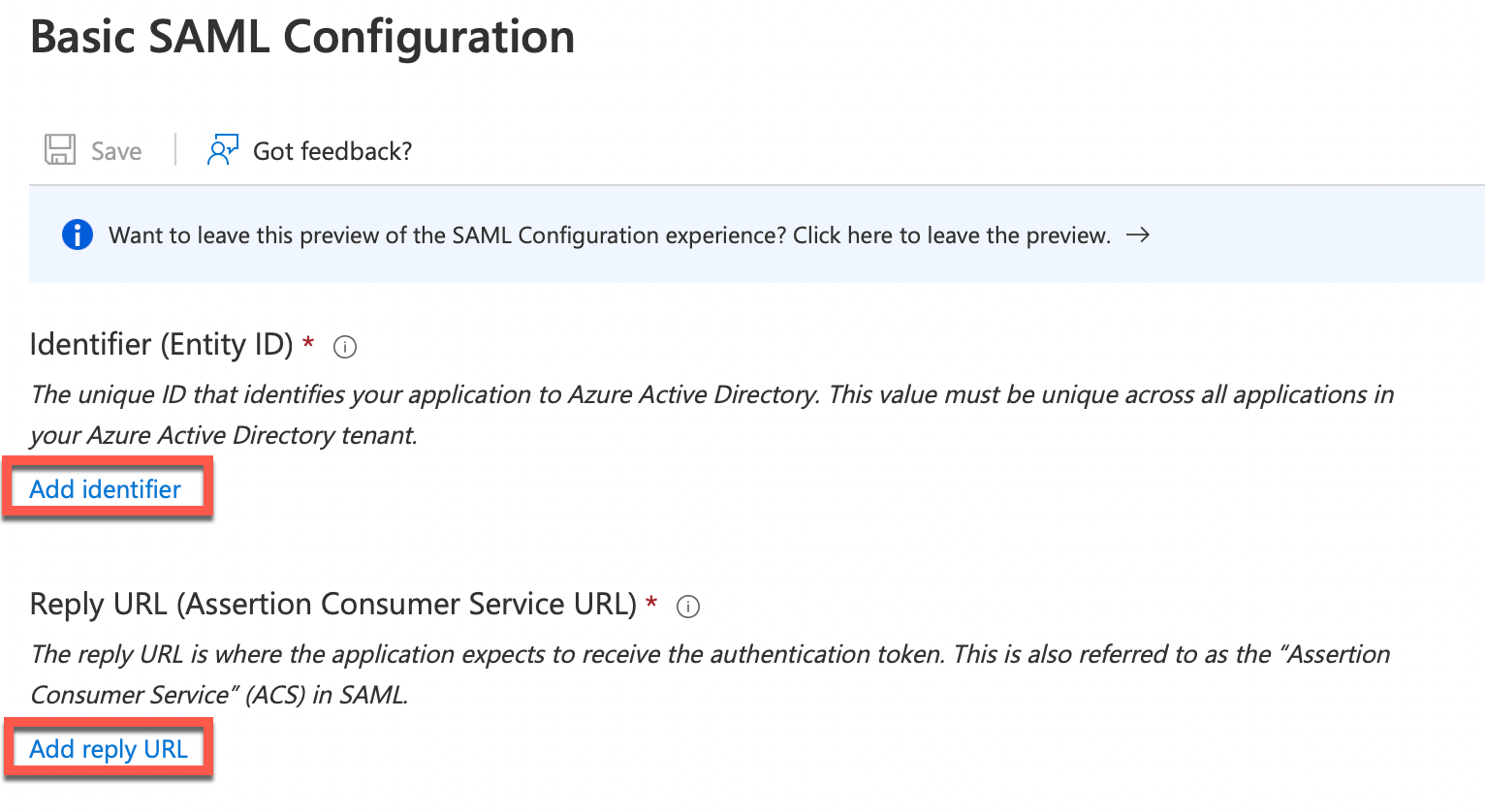The width and height of the screenshot is (1485, 812).
Task: Click the "Reply URL (Assertion Consumer Service URL)" label
Action: click(x=332, y=605)
